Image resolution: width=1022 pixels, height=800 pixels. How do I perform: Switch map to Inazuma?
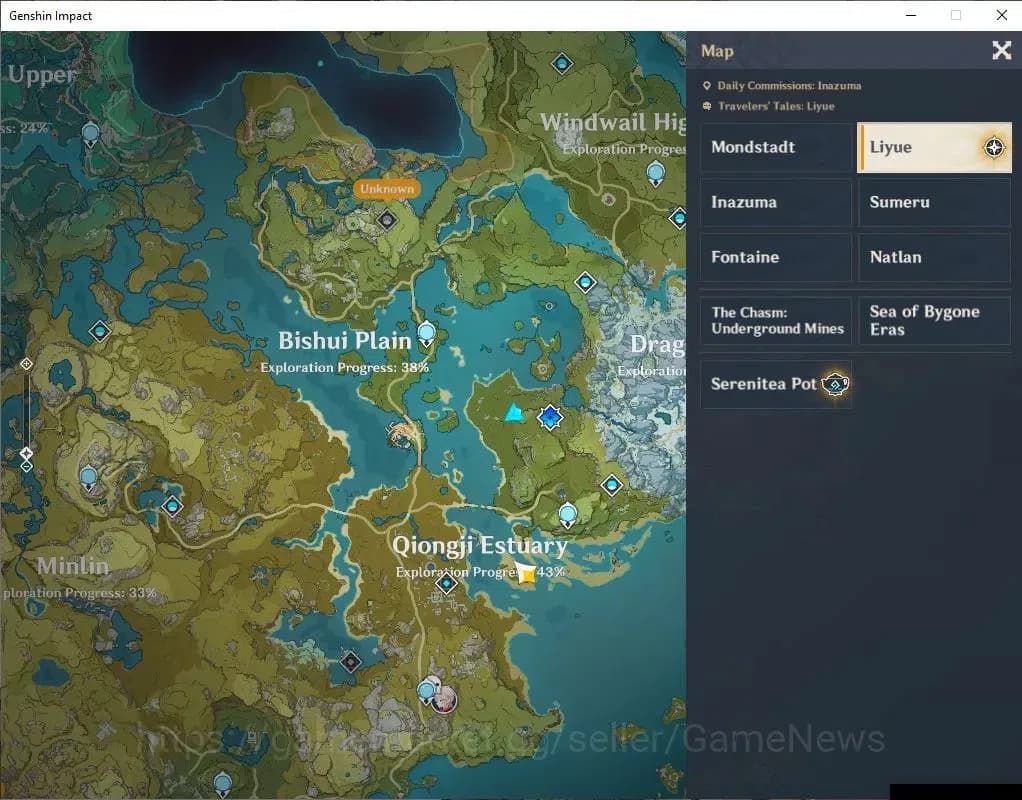[776, 202]
